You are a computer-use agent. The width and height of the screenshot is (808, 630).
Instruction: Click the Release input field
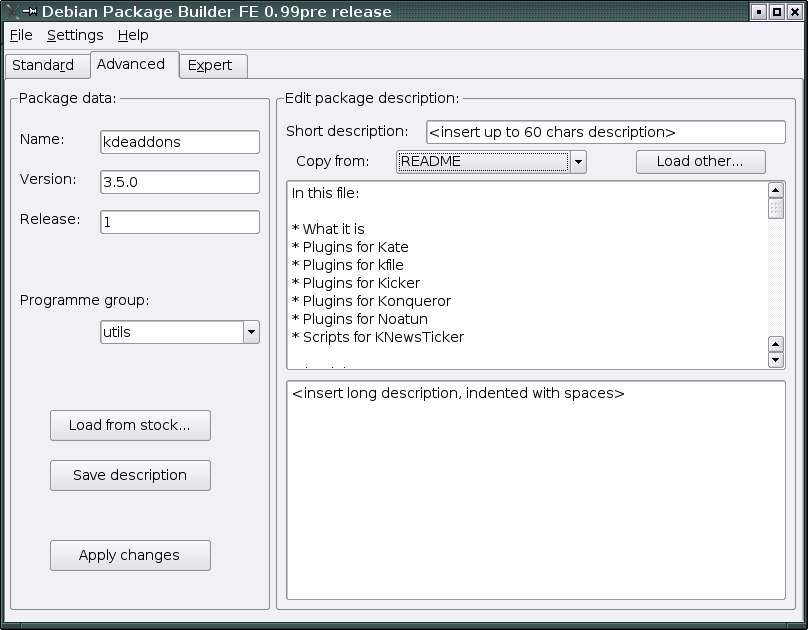click(180, 222)
